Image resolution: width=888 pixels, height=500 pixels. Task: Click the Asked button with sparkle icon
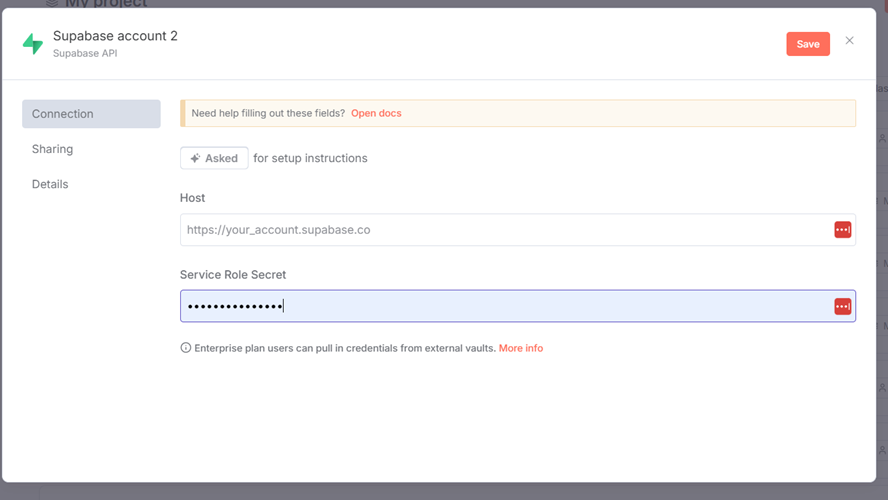(x=214, y=158)
